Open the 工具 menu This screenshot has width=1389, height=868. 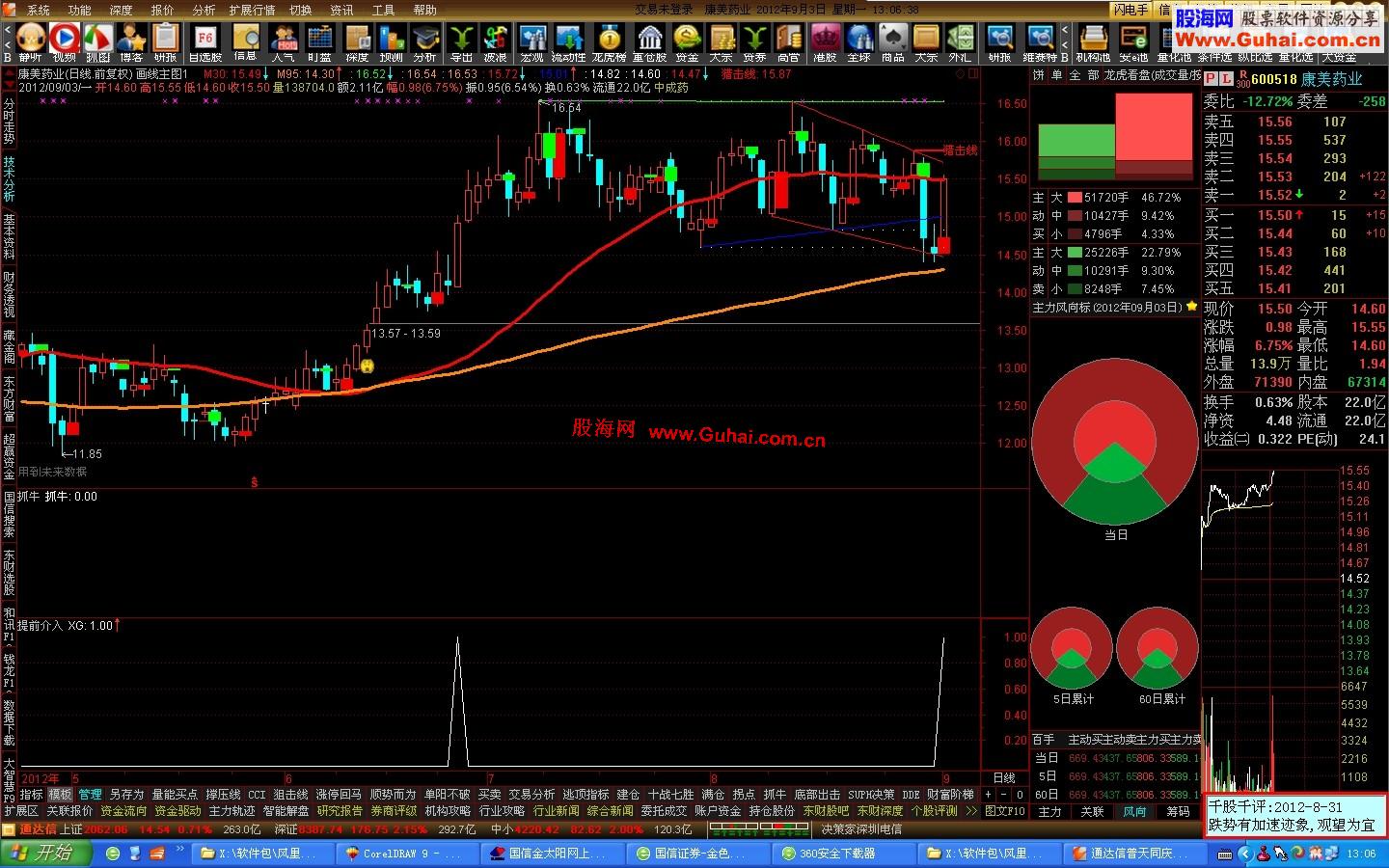384,10
